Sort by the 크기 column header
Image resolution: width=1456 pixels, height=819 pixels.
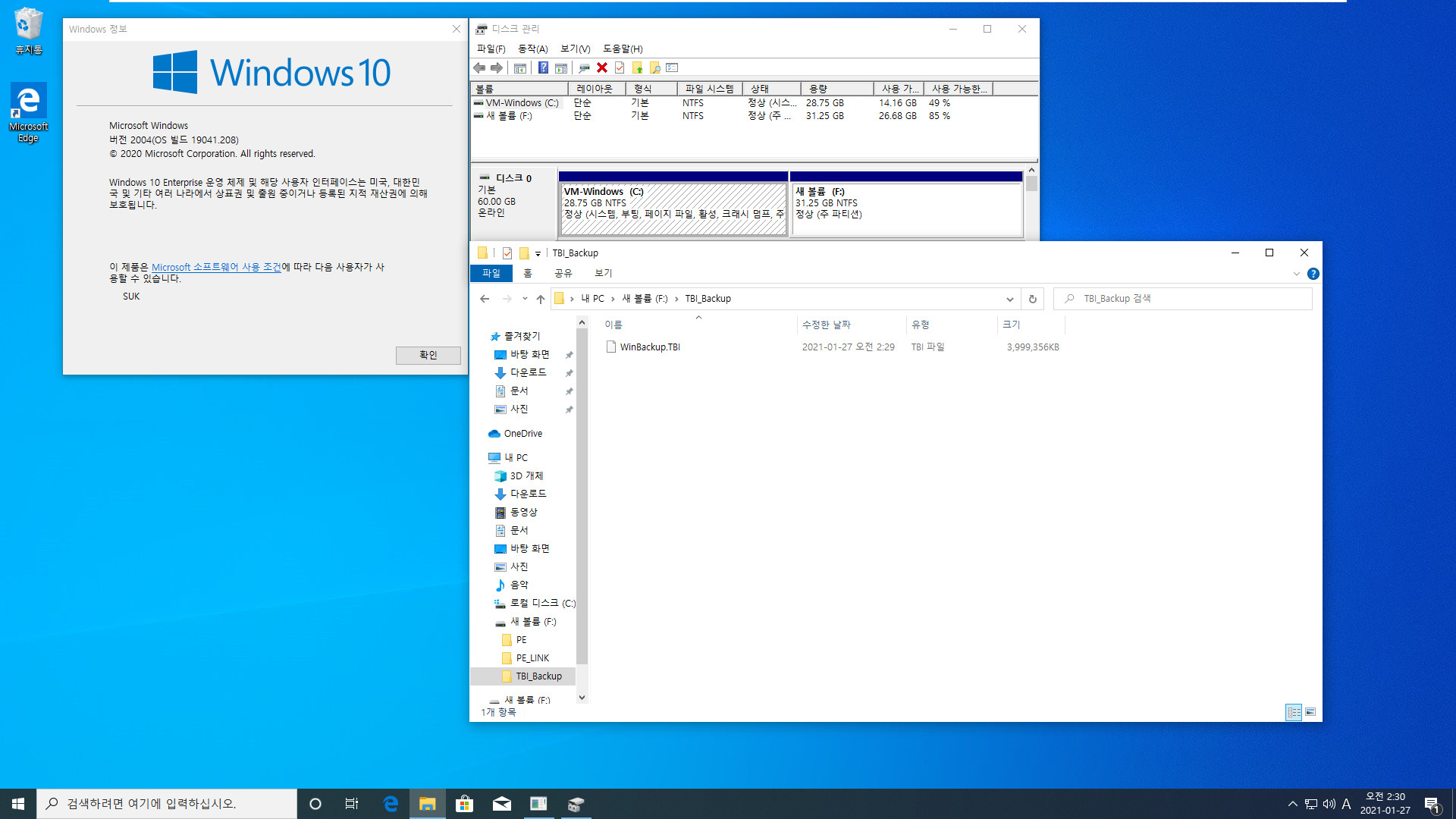pos(1030,325)
